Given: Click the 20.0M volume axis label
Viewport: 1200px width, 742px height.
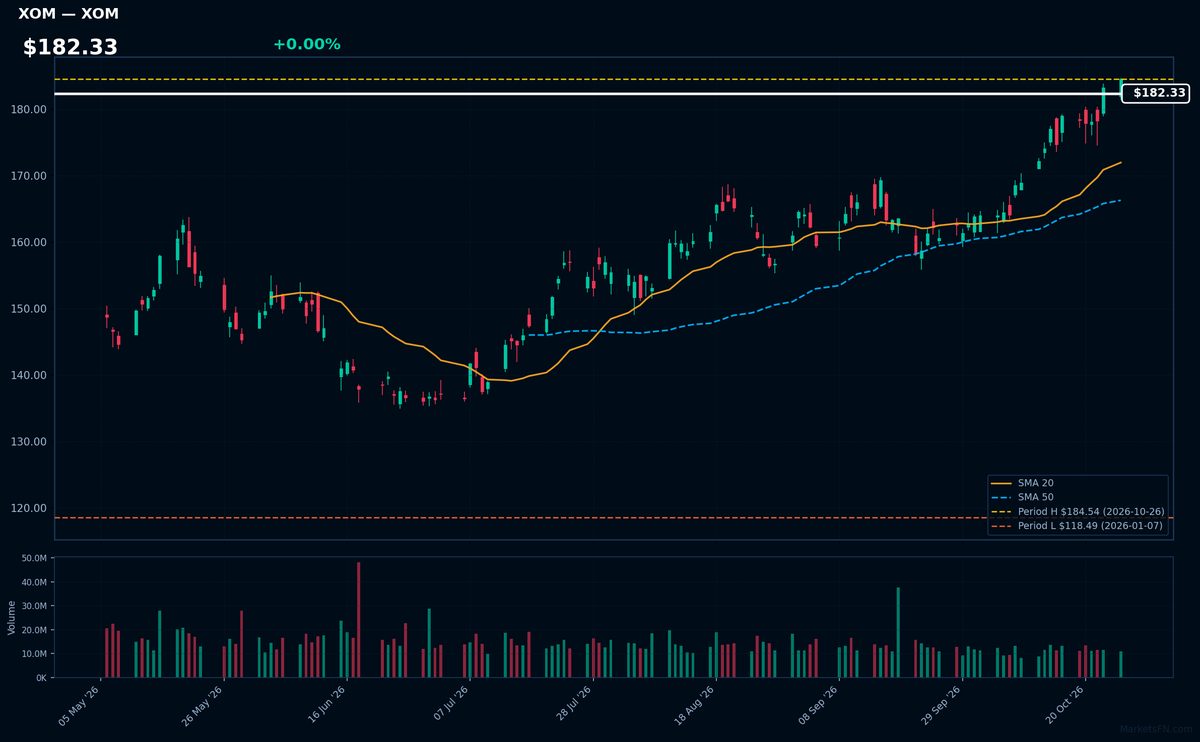Looking at the screenshot, I should coord(33,630).
